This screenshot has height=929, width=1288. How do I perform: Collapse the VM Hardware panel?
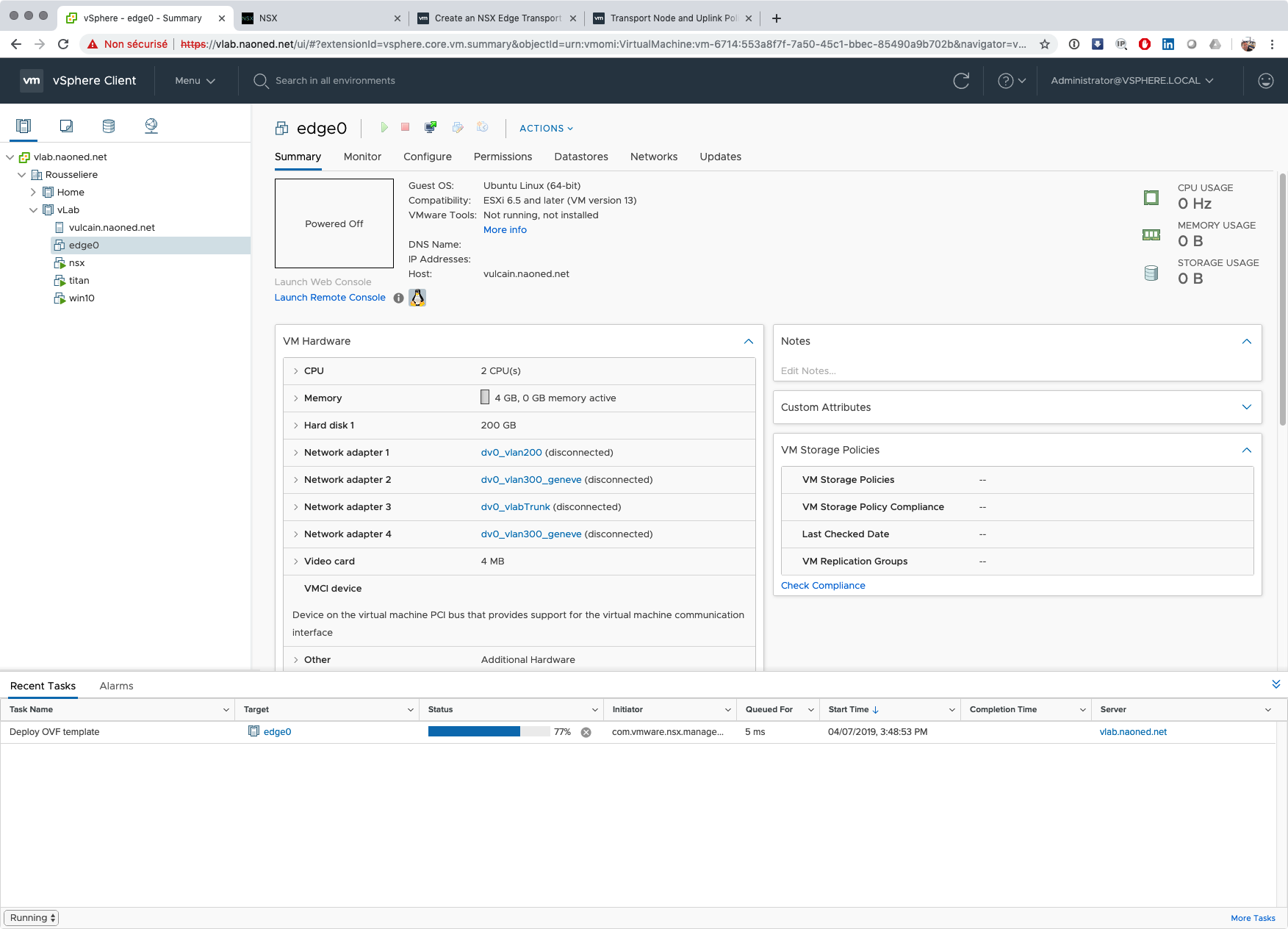click(748, 341)
